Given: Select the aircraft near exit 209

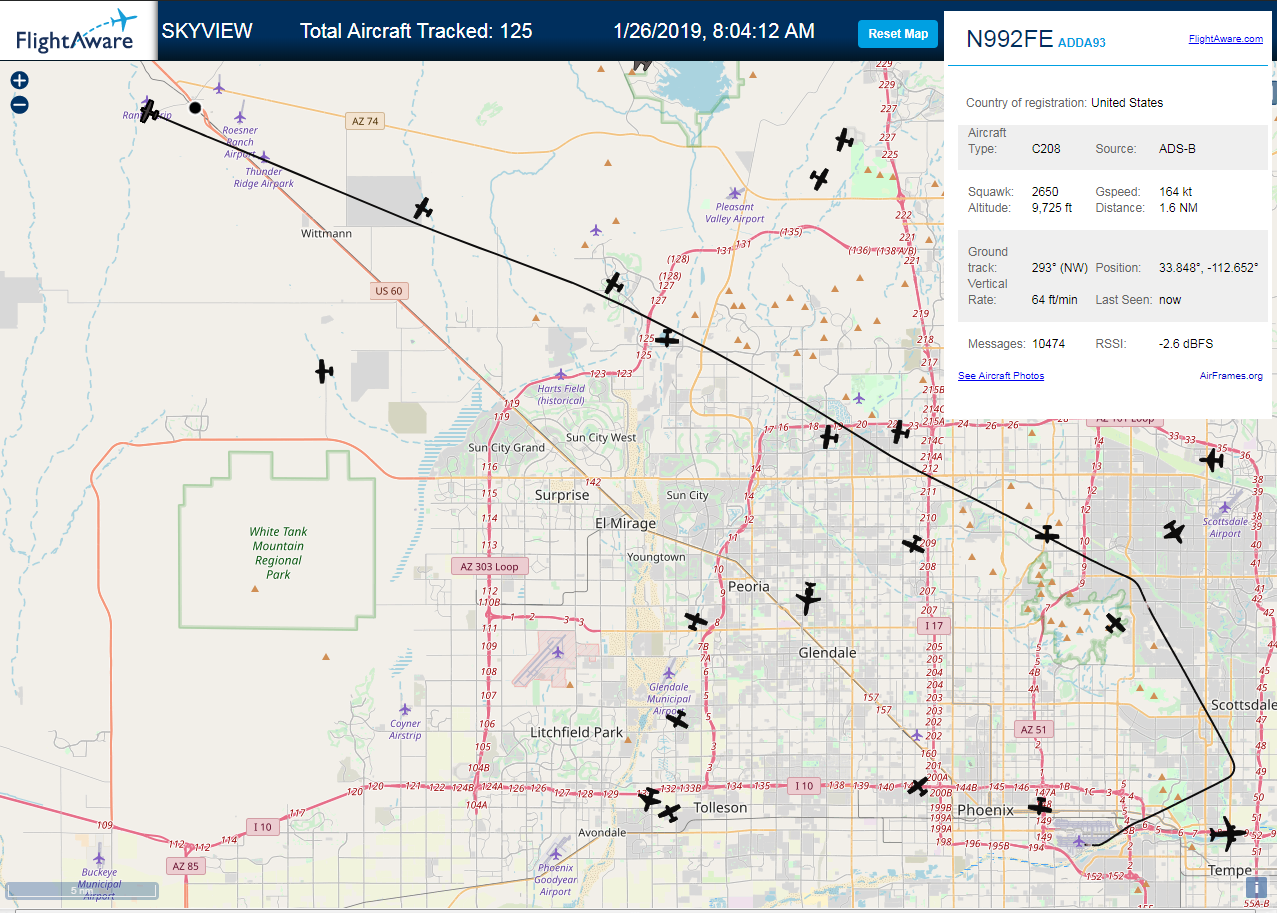Looking at the screenshot, I should click(x=913, y=543).
